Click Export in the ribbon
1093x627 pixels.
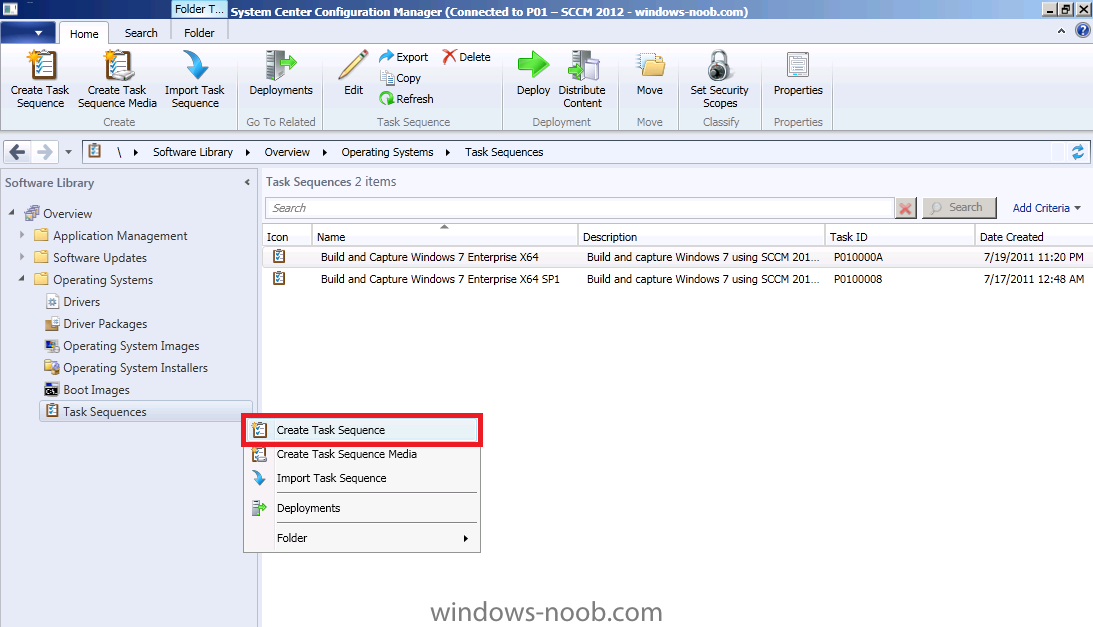[404, 57]
